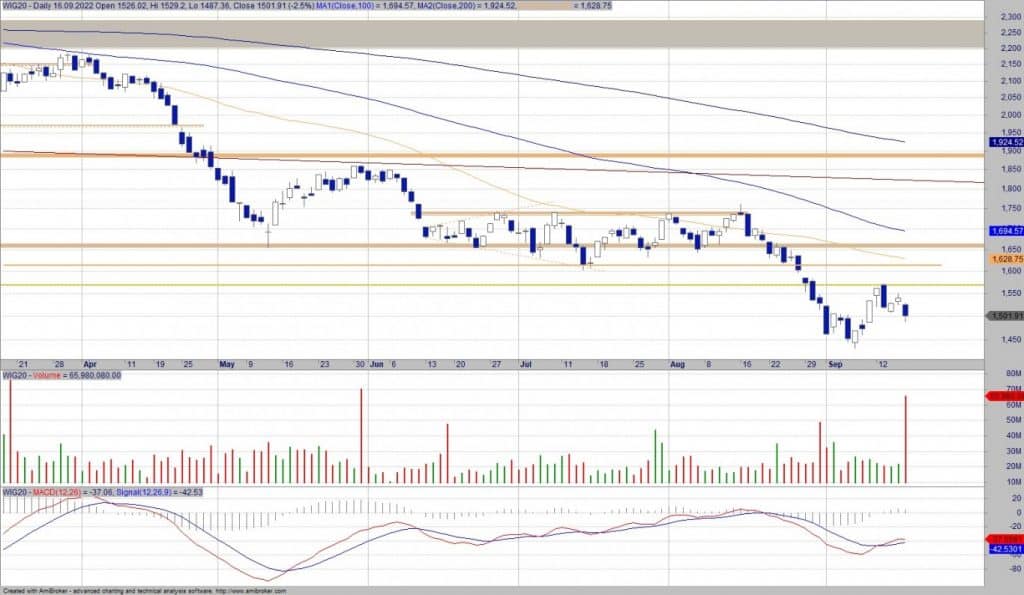Click the Aug label on date axis
This screenshot has height=595, width=1024.
[x=678, y=365]
